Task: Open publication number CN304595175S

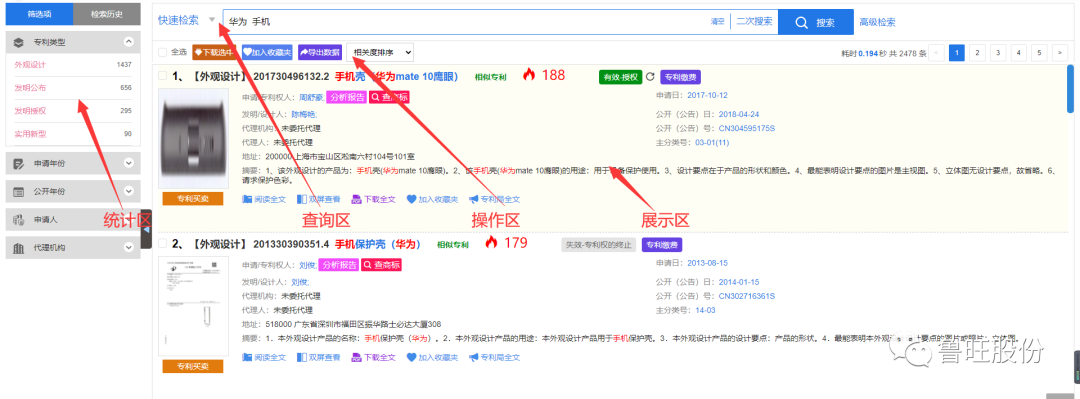Action: coord(747,128)
